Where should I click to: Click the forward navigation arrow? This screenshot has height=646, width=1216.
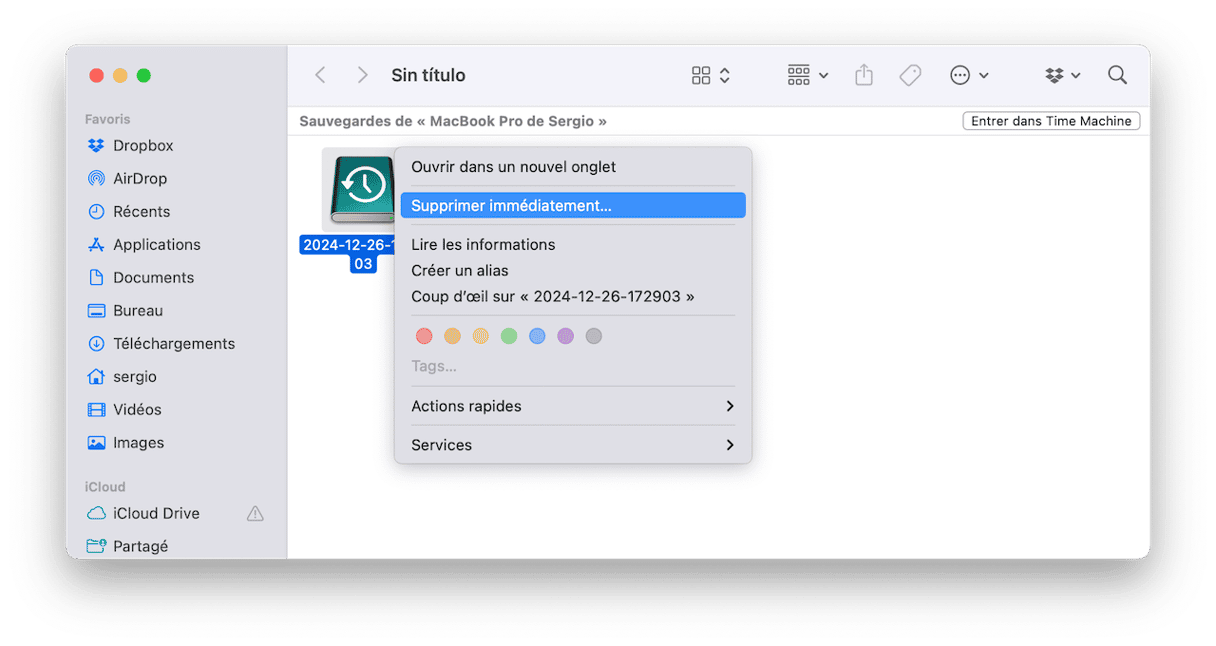(362, 75)
